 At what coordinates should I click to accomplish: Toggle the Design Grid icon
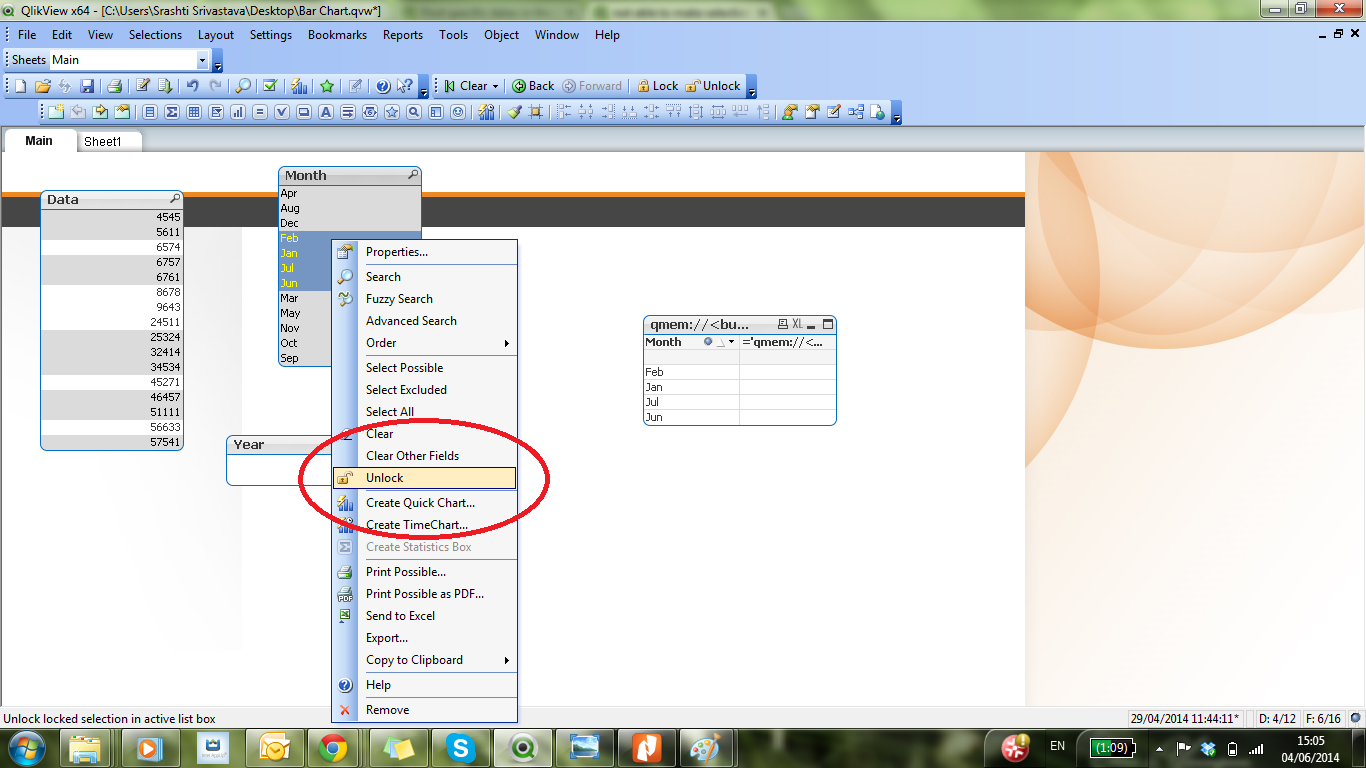pos(536,112)
